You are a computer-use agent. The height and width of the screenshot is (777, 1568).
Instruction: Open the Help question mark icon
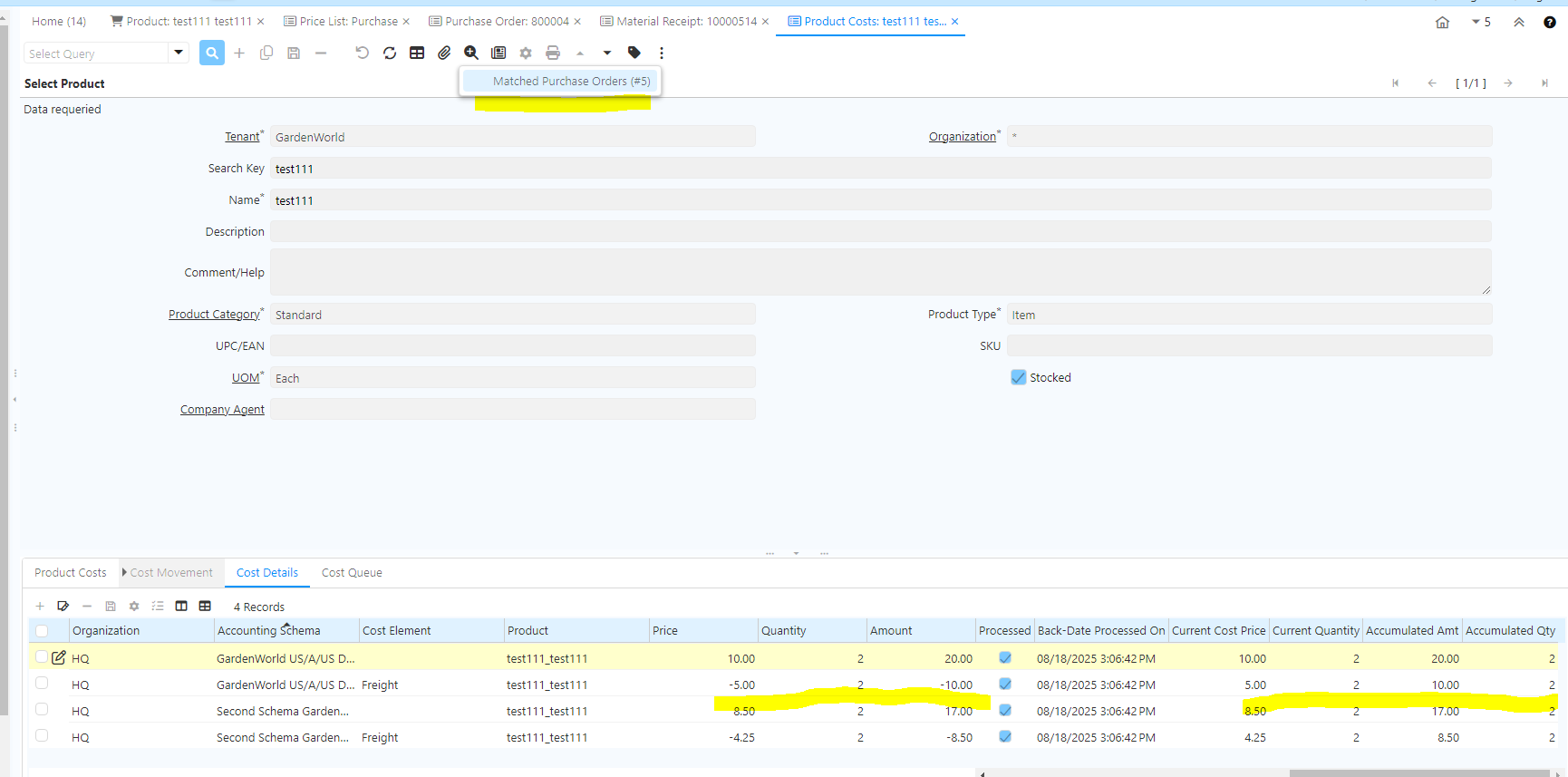(x=1550, y=23)
